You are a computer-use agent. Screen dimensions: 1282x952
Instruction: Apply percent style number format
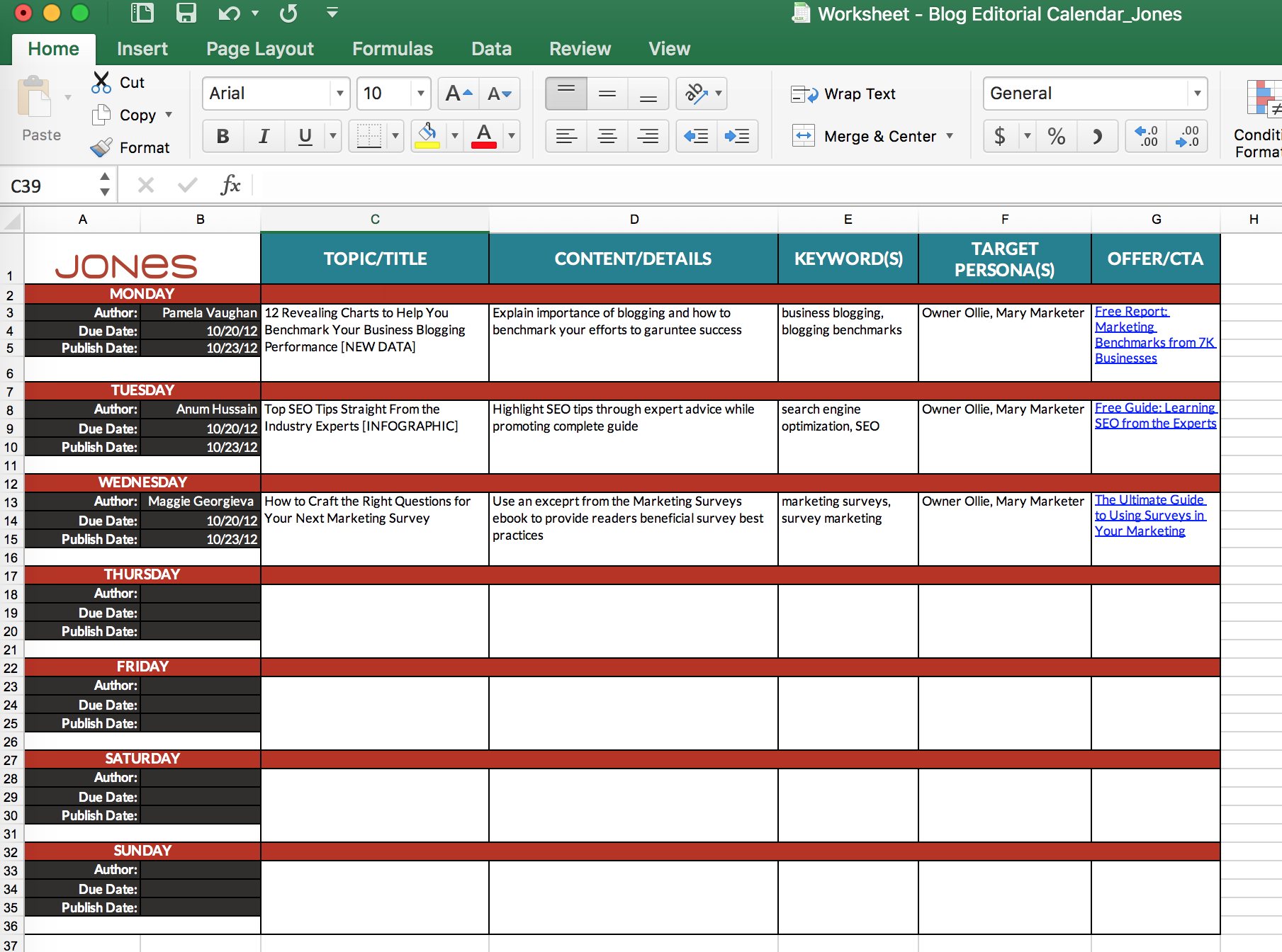point(1056,136)
